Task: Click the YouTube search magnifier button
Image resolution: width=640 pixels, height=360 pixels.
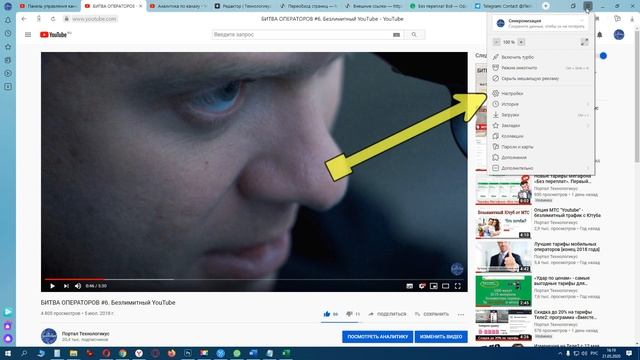Action: tap(414, 35)
